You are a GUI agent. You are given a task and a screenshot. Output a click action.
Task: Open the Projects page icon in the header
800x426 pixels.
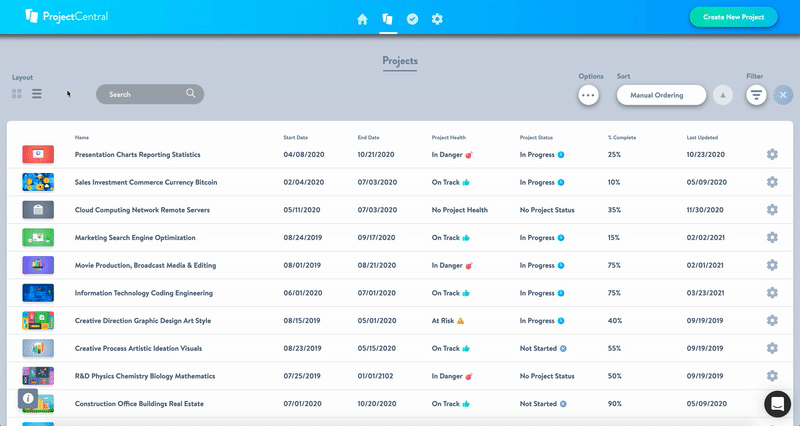(388, 19)
